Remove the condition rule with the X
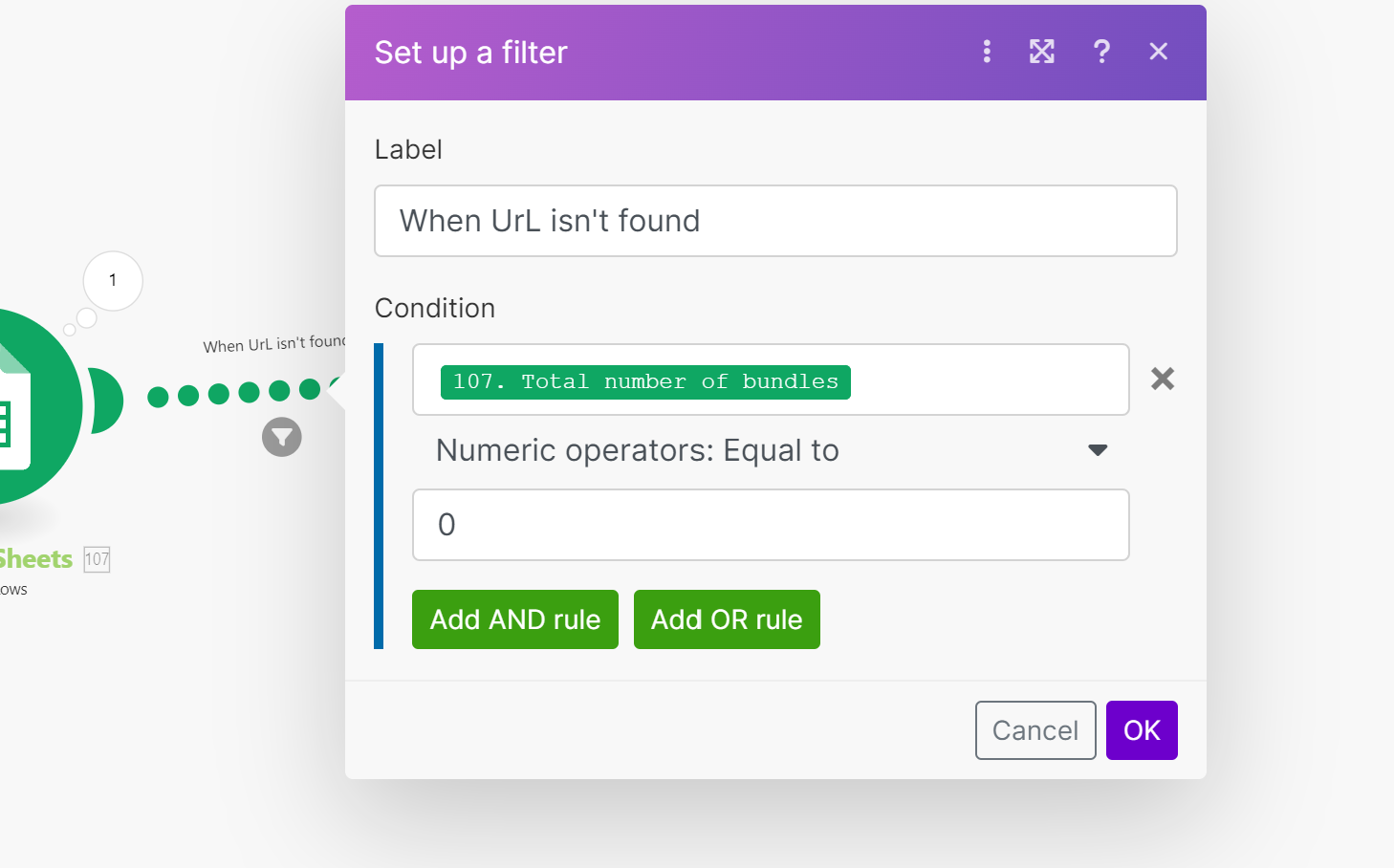 coord(1163,380)
